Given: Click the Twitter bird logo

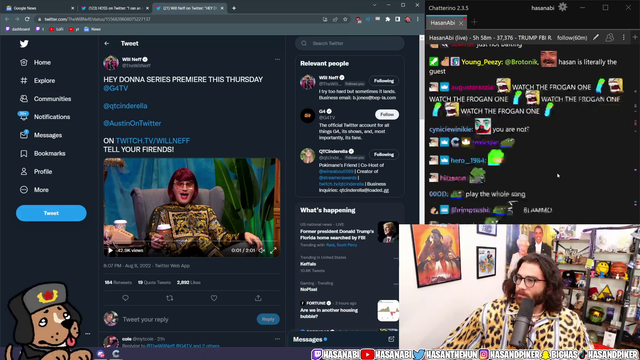Looking at the screenshot, I should tap(24, 44).
